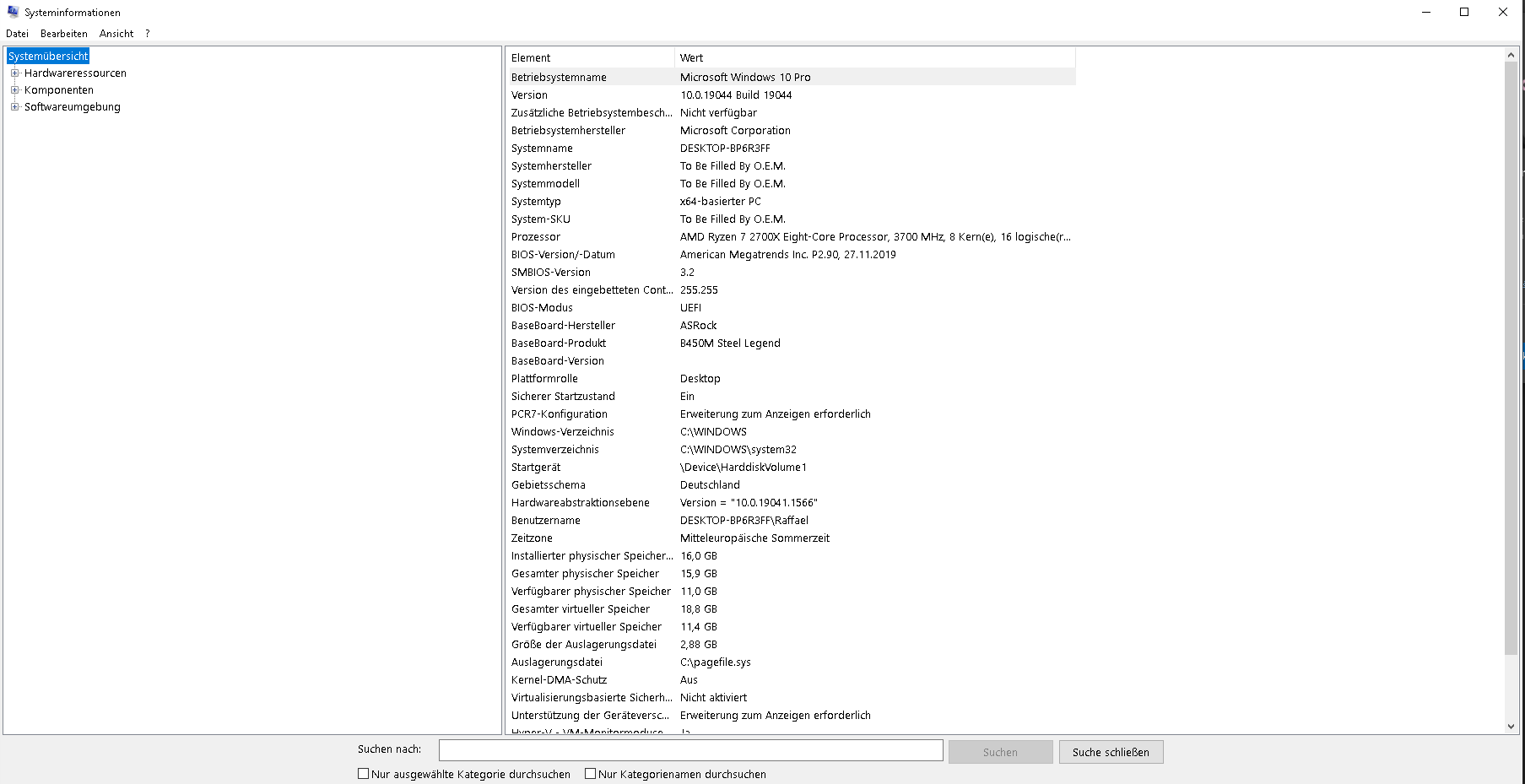Select 'Größe der Auslagerungsdatei' row
The height and width of the screenshot is (784, 1525).
[791, 645]
